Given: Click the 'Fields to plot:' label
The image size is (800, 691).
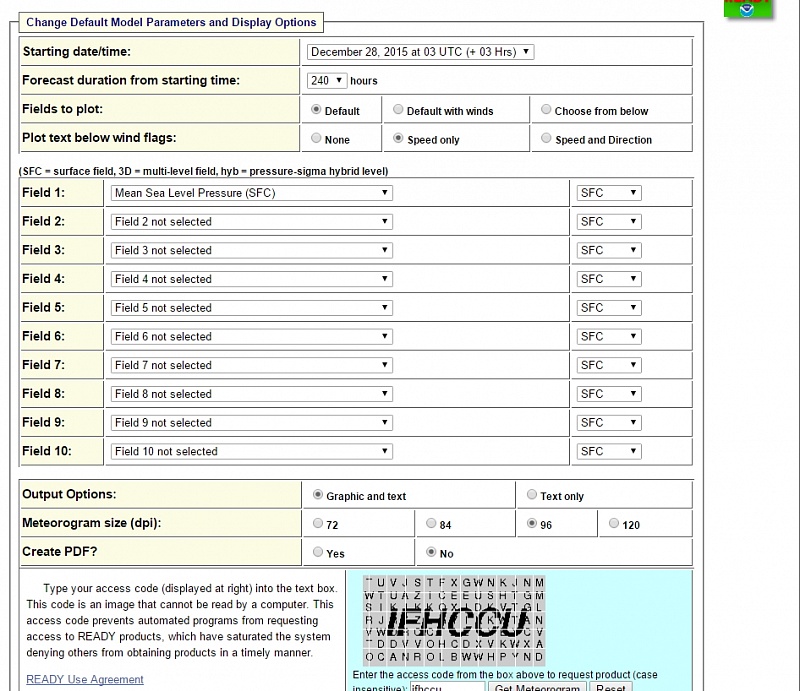Looking at the screenshot, I should click(x=62, y=109).
